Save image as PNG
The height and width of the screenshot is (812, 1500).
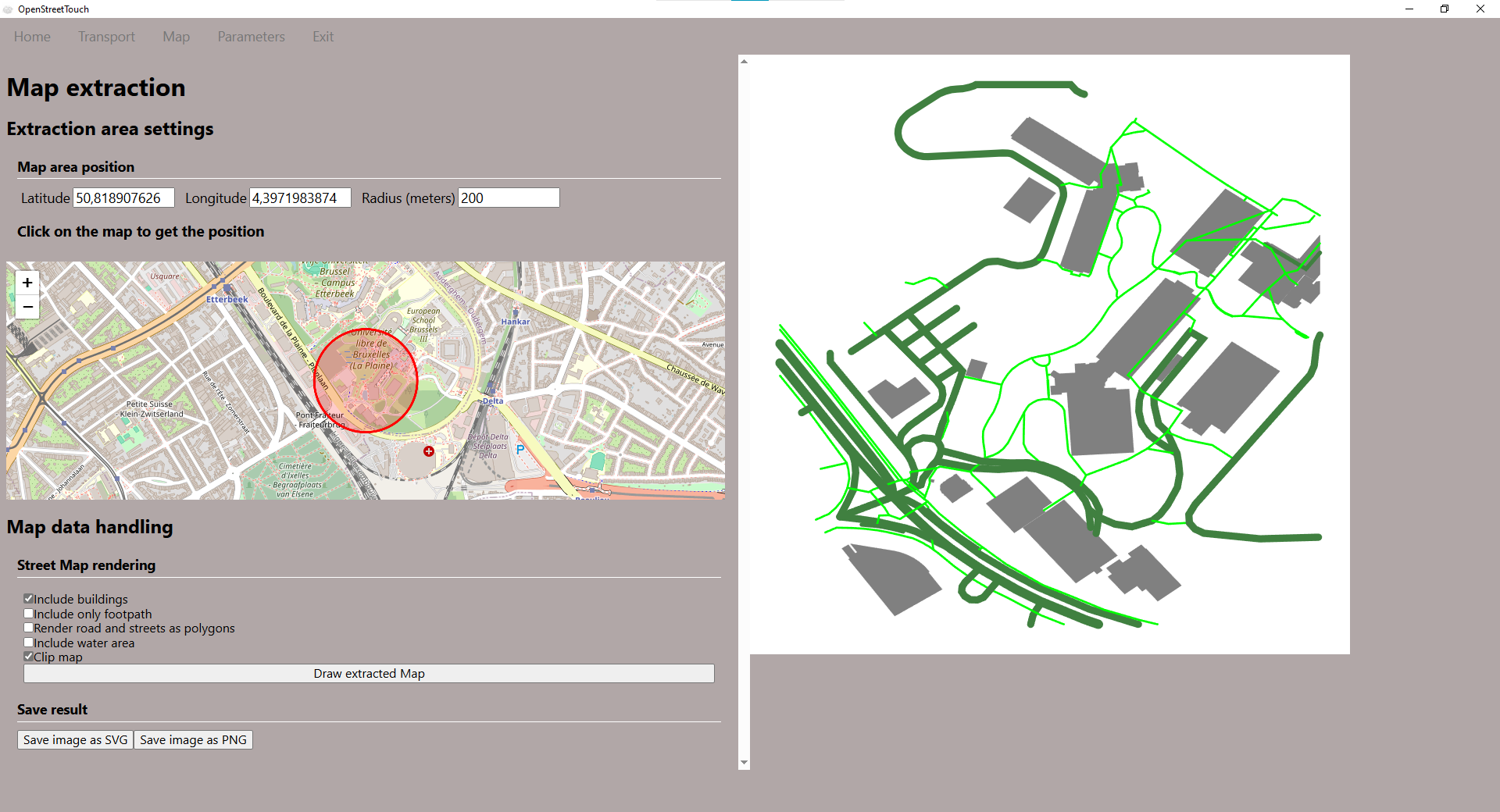coord(193,740)
